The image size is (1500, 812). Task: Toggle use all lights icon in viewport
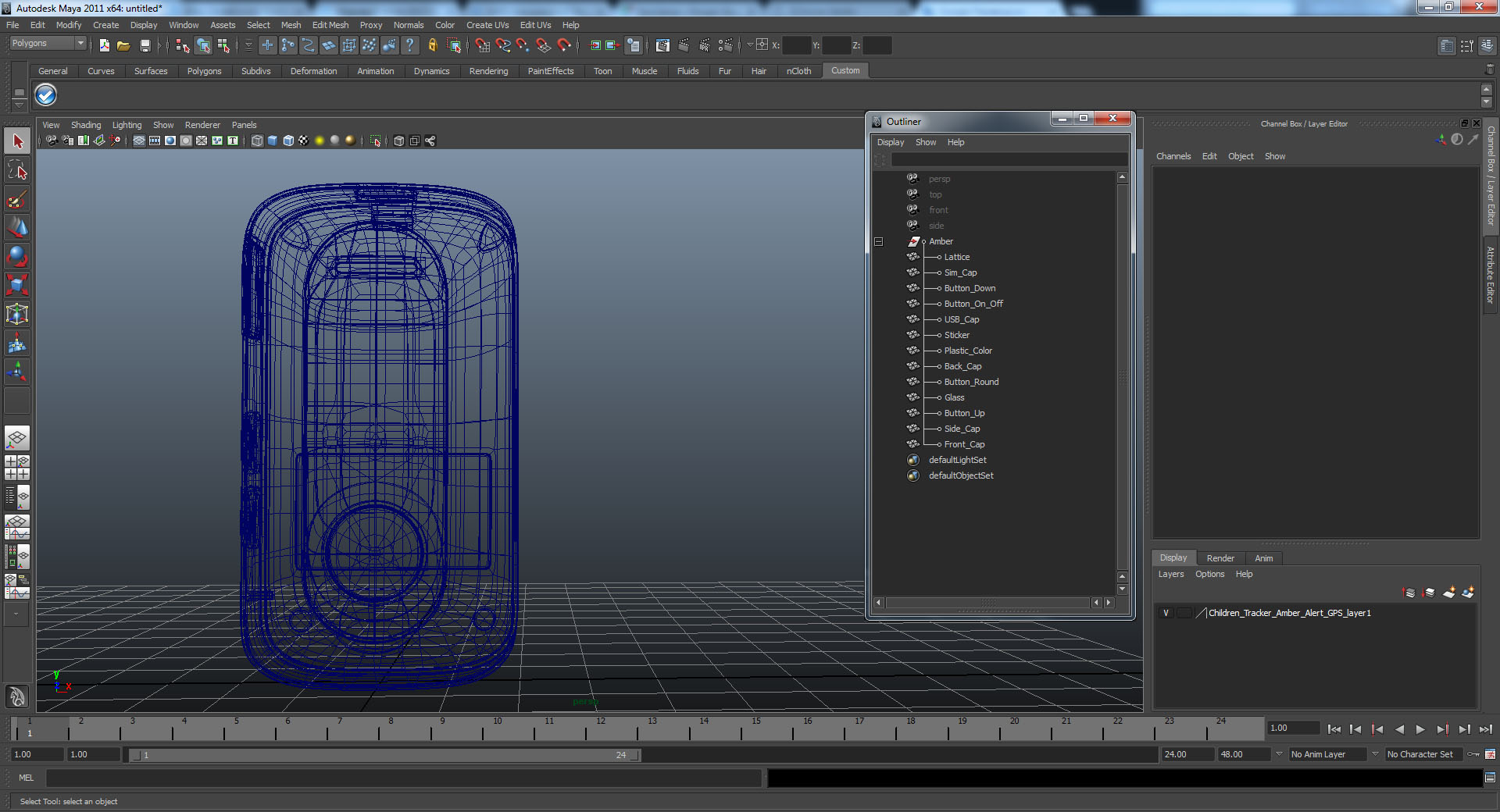click(320, 141)
